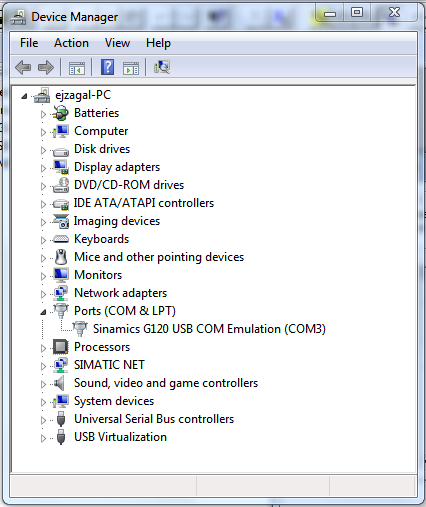
Task: Expand the Universal Serial Bus controllers arrow
Action: 43,420
